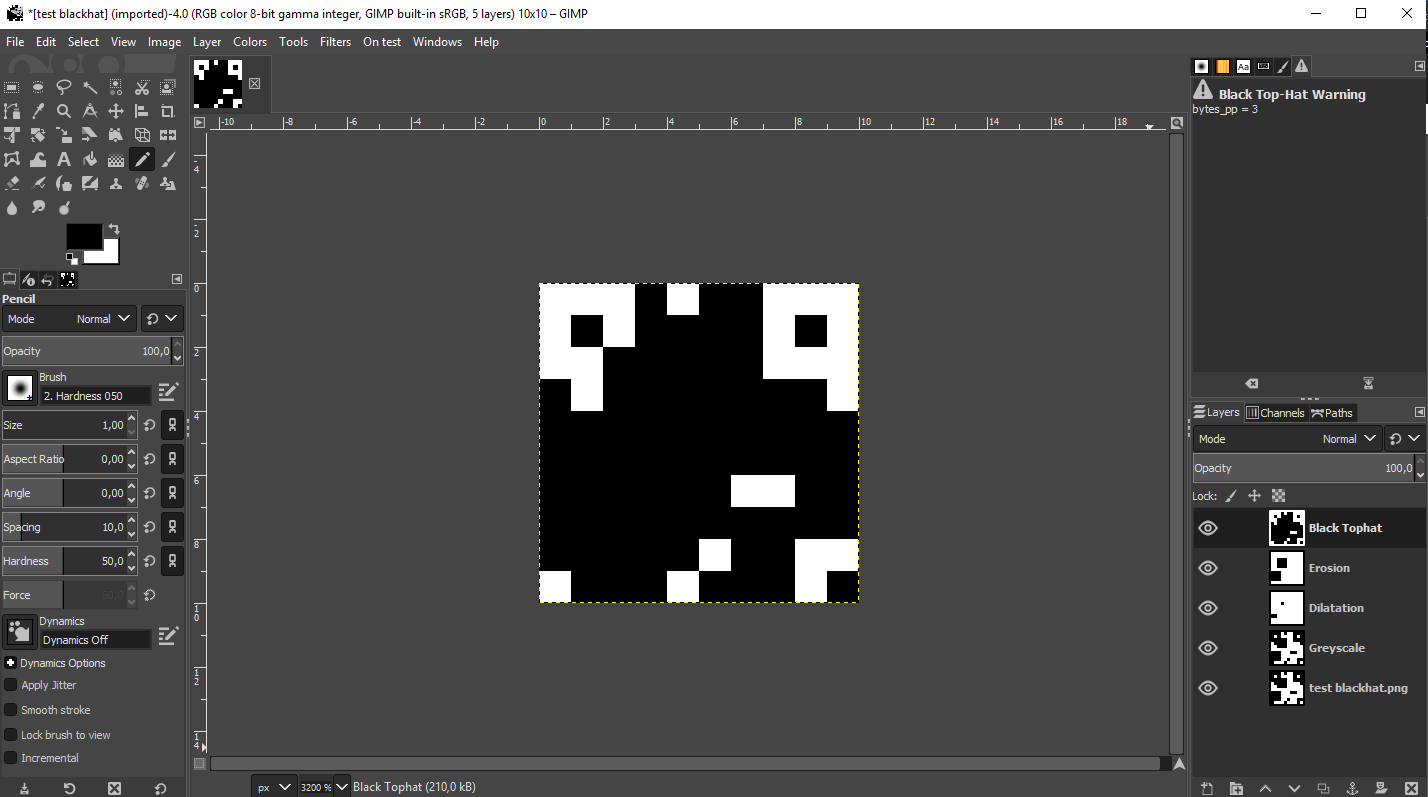Hide the Dilatation layer
This screenshot has height=797, width=1428.
click(x=1208, y=608)
